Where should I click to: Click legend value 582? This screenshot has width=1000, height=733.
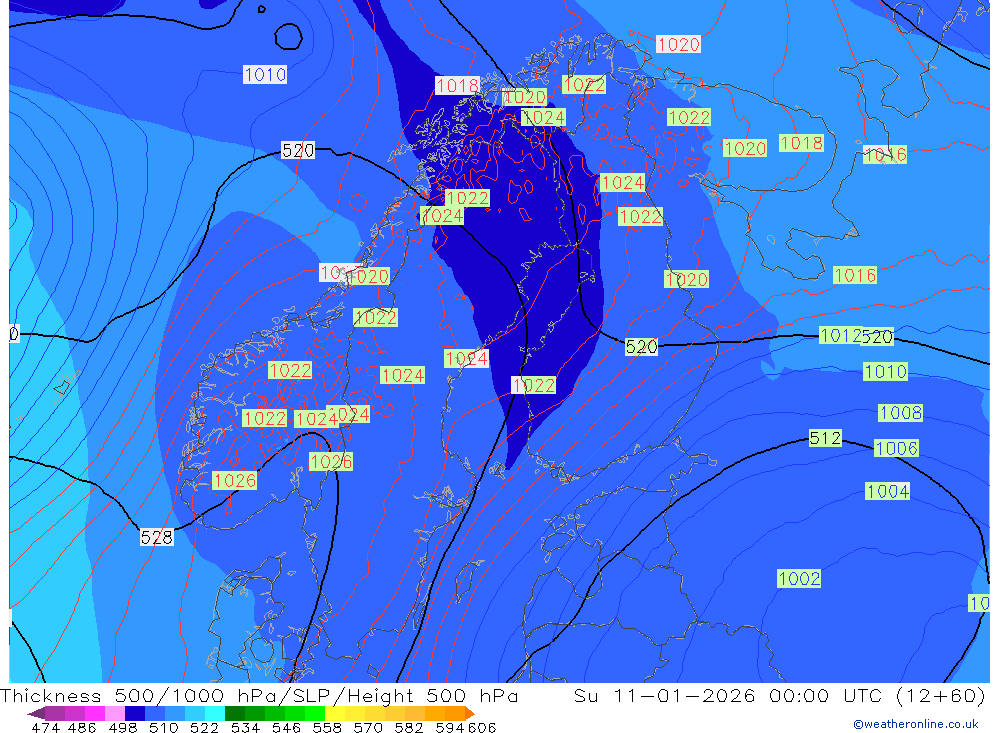point(409,728)
